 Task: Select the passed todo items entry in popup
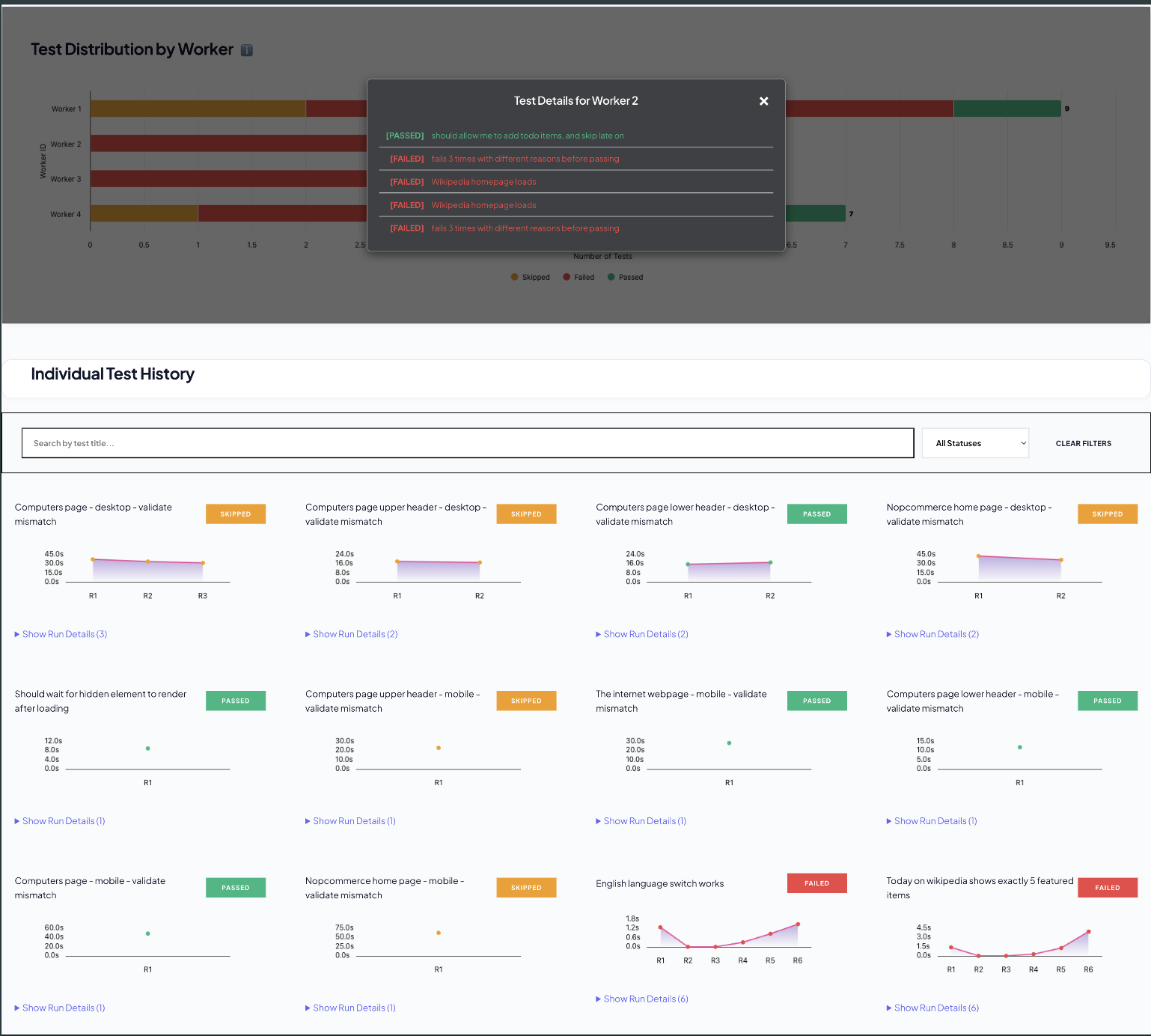pos(527,135)
